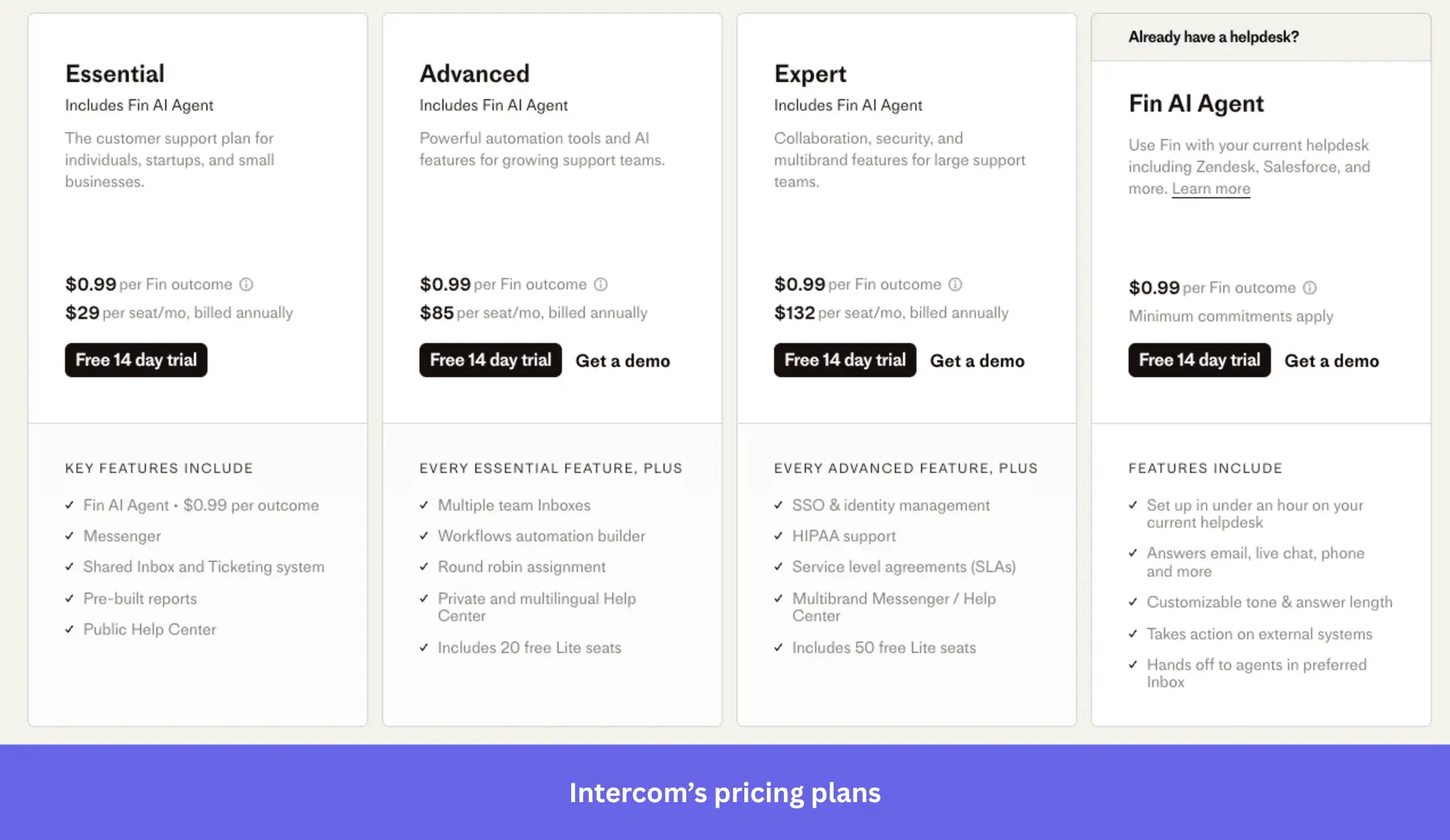Start the Fin AI Agent free trial
This screenshot has width=1450, height=840.
[1199, 360]
